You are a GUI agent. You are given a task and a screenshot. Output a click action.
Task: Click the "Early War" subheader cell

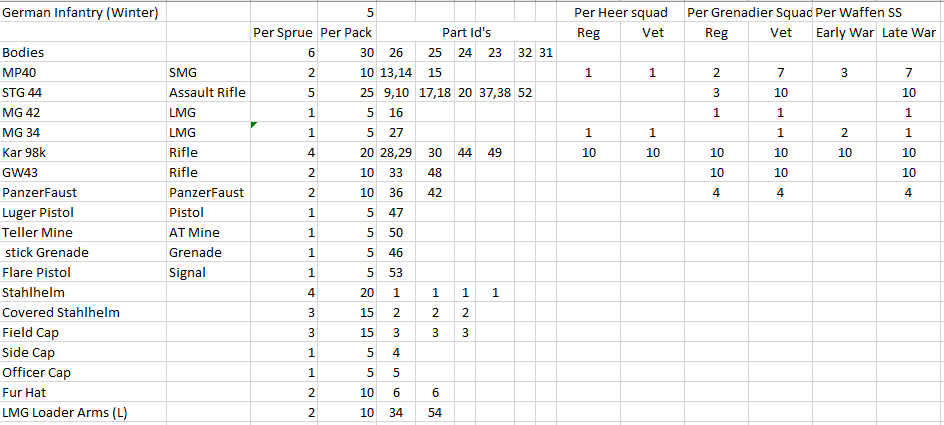click(844, 32)
